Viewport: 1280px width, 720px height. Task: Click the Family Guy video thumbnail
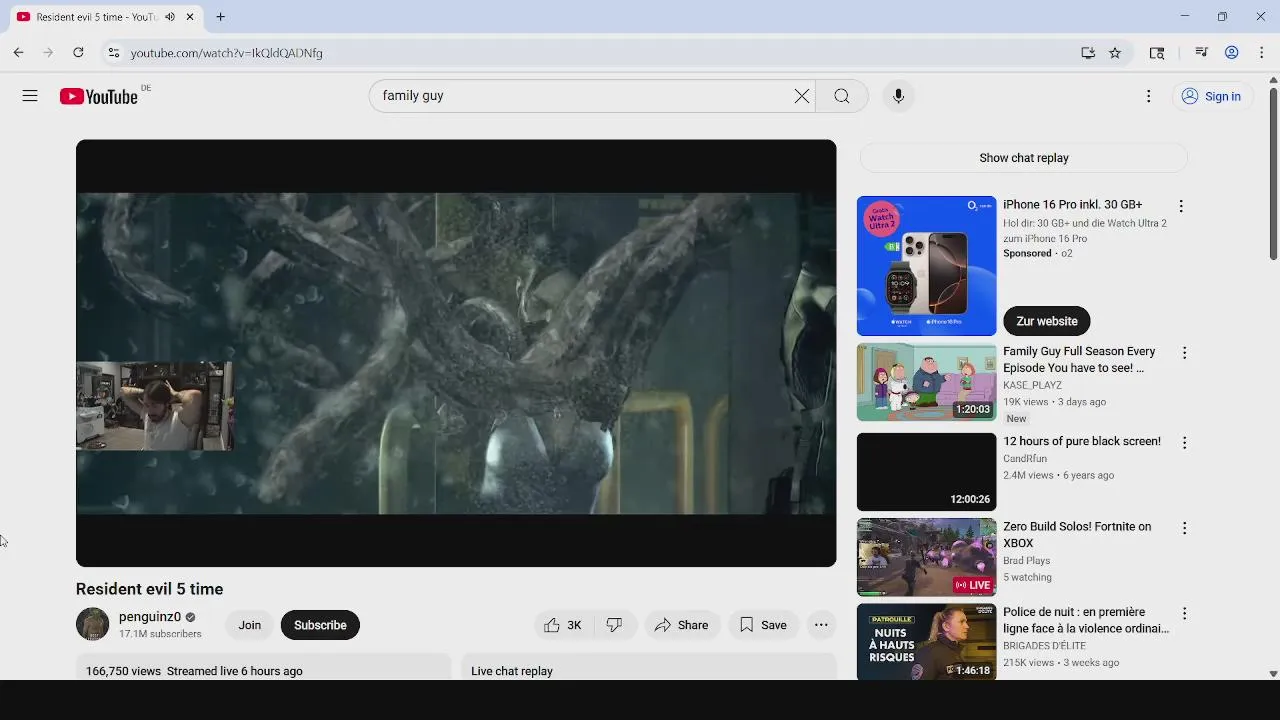[927, 382]
